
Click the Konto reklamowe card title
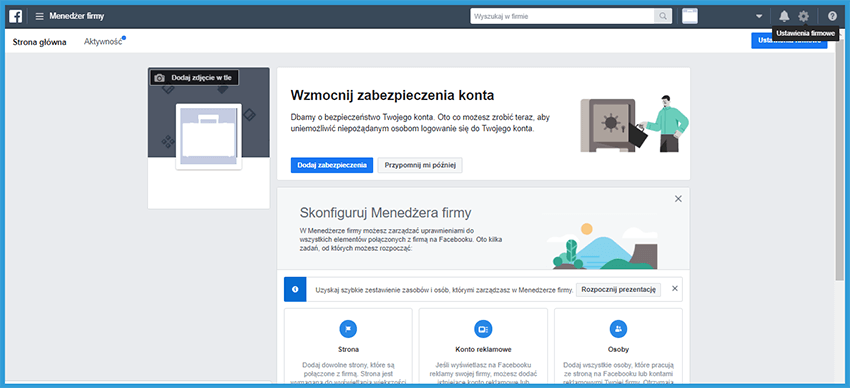click(483, 350)
